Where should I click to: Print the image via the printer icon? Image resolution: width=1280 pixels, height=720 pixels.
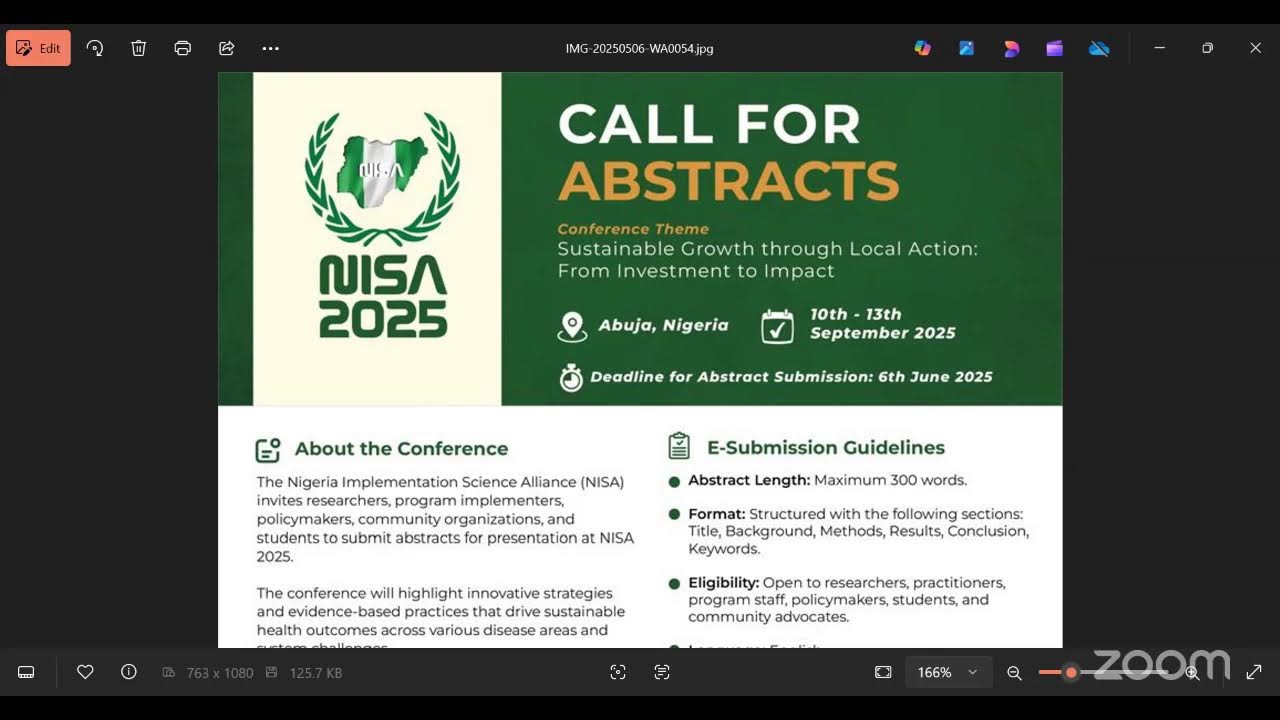[x=183, y=48]
